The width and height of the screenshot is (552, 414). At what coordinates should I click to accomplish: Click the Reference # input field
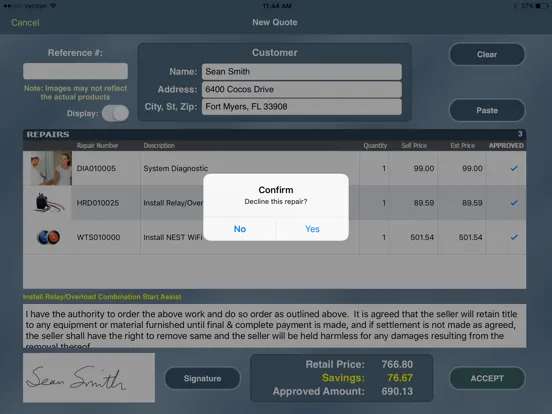click(75, 71)
